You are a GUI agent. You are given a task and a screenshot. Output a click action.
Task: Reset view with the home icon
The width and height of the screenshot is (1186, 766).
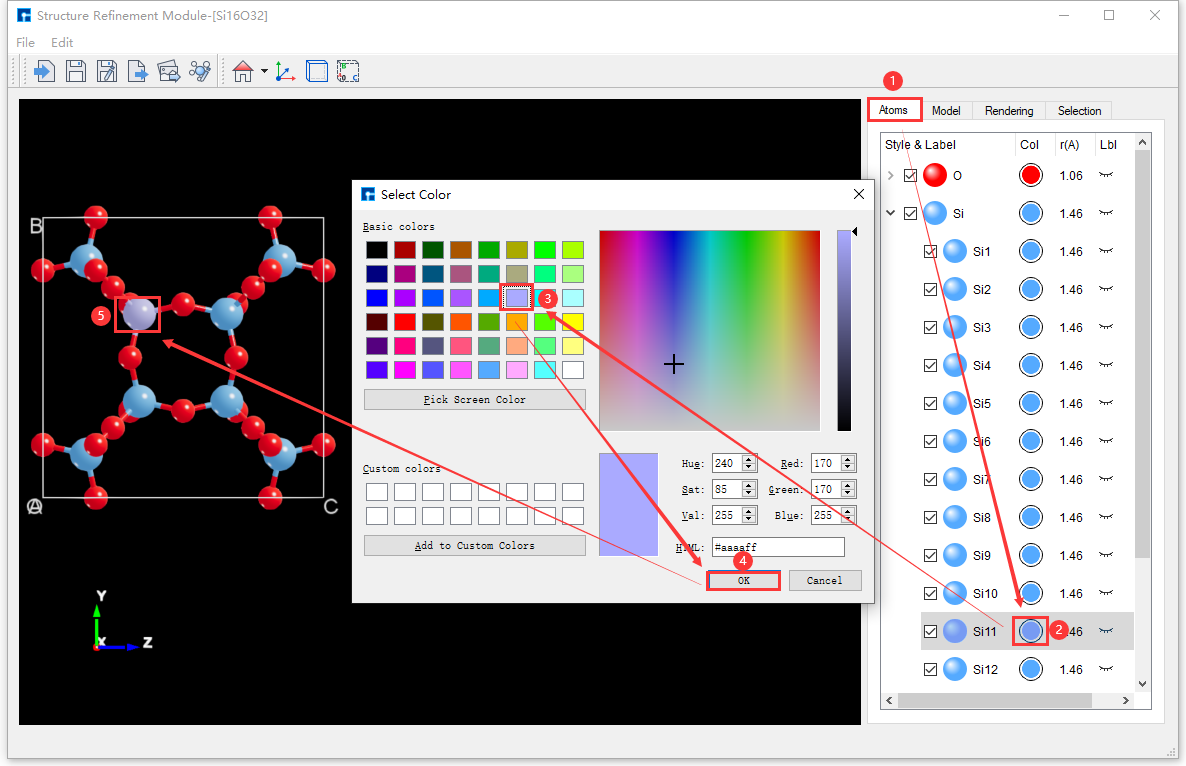pyautogui.click(x=242, y=70)
